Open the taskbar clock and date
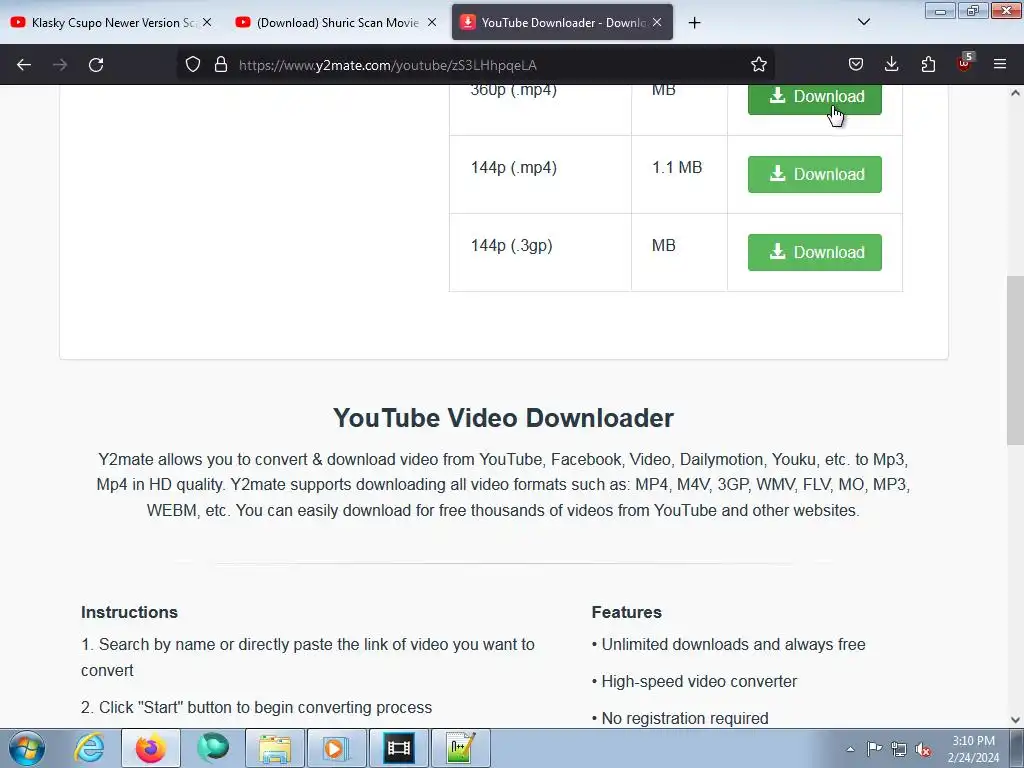This screenshot has width=1024, height=768. 974,749
